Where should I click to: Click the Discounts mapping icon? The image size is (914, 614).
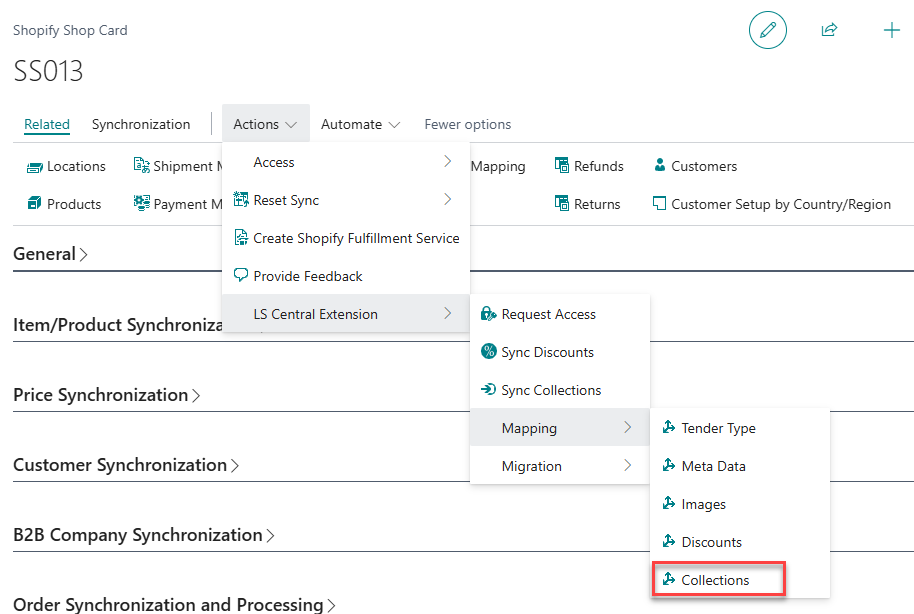pyautogui.click(x=669, y=541)
